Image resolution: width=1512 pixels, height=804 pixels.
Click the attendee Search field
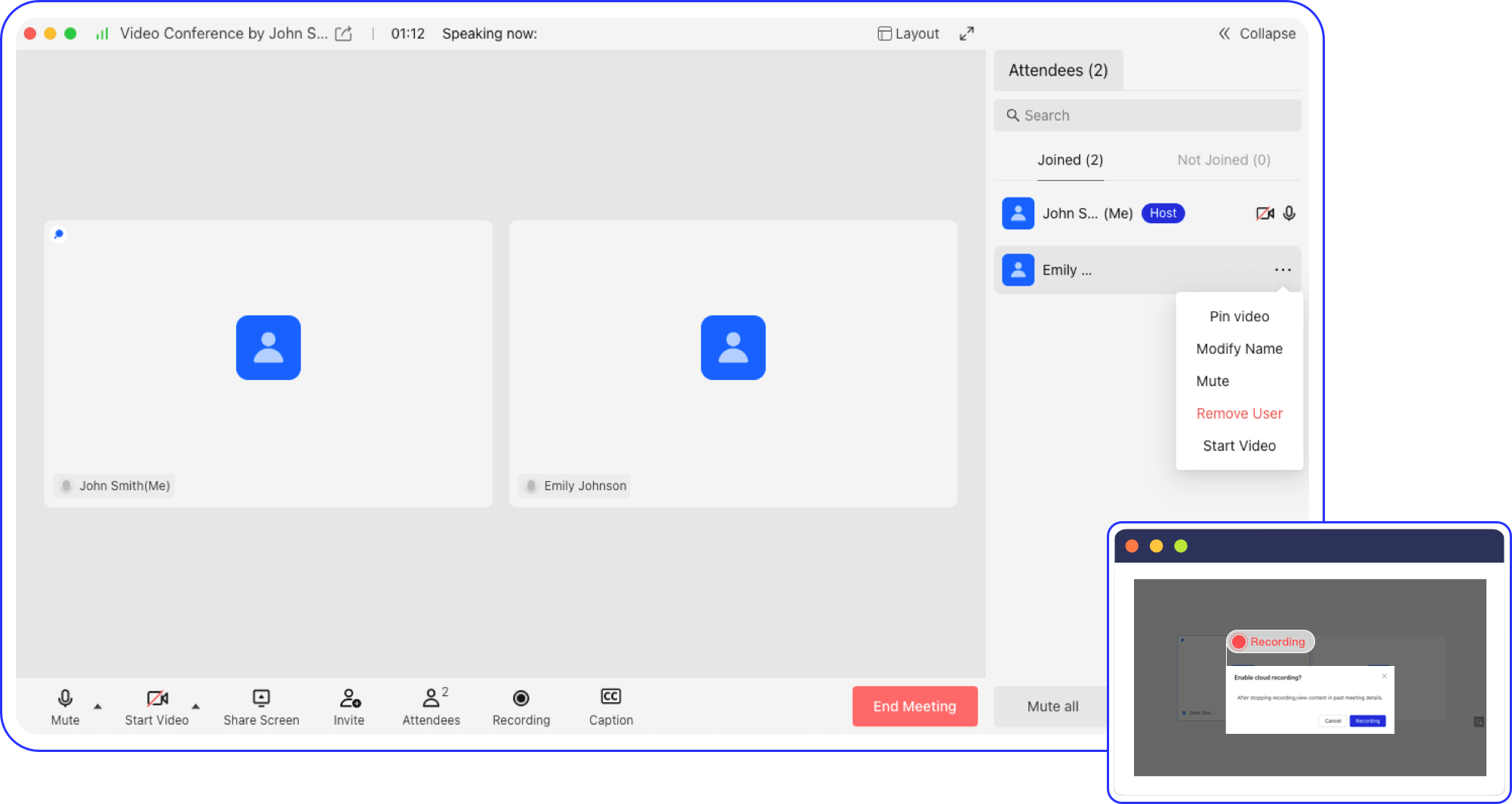(x=1146, y=115)
